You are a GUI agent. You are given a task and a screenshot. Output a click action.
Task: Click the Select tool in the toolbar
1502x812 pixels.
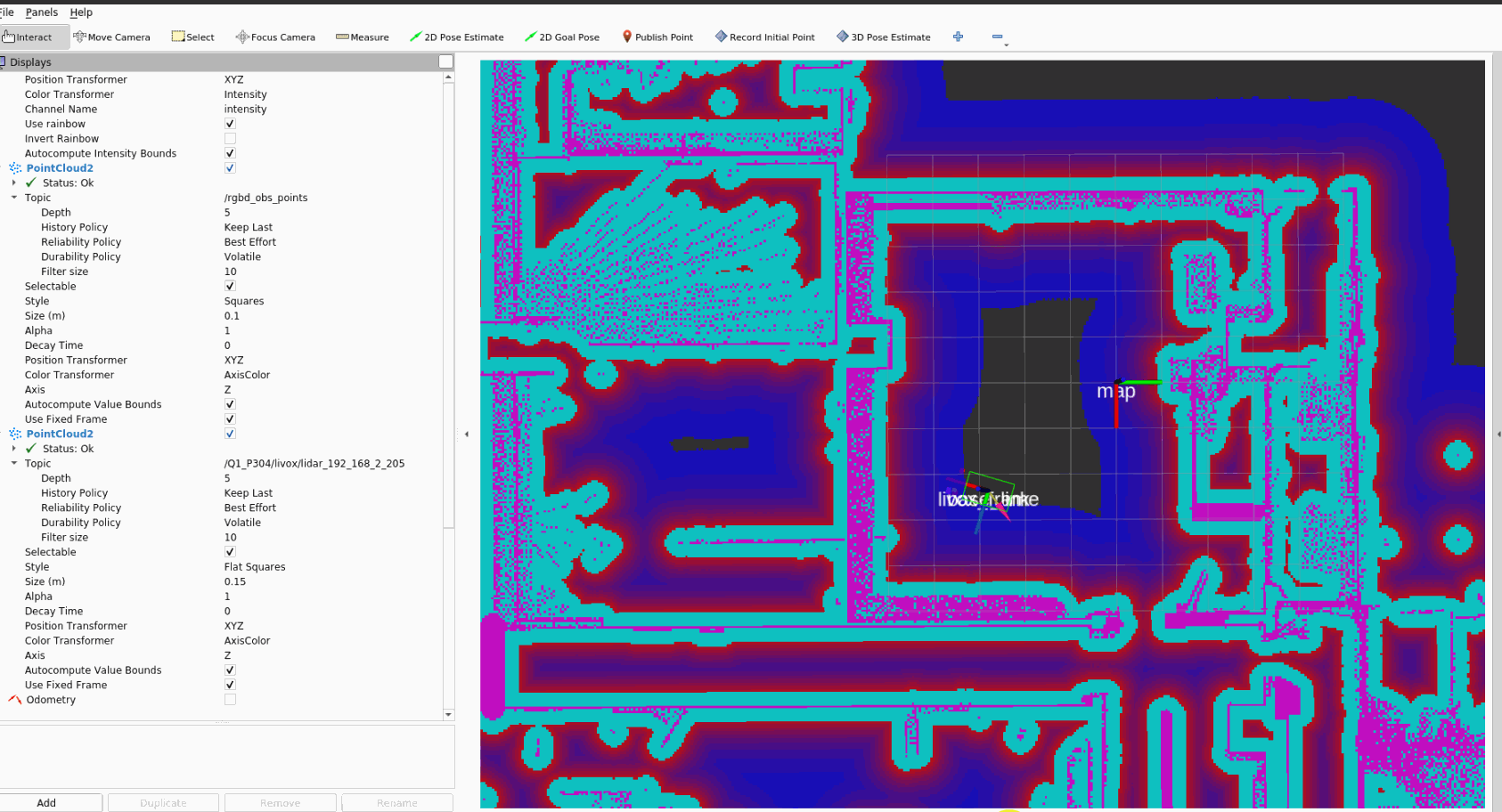[x=192, y=37]
